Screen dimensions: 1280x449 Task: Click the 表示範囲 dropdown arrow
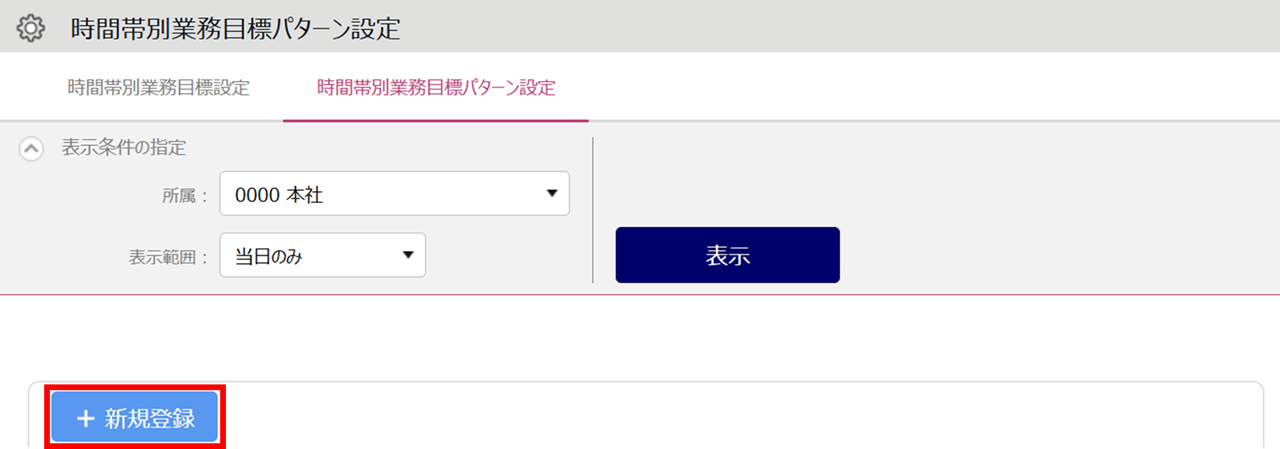tap(408, 255)
